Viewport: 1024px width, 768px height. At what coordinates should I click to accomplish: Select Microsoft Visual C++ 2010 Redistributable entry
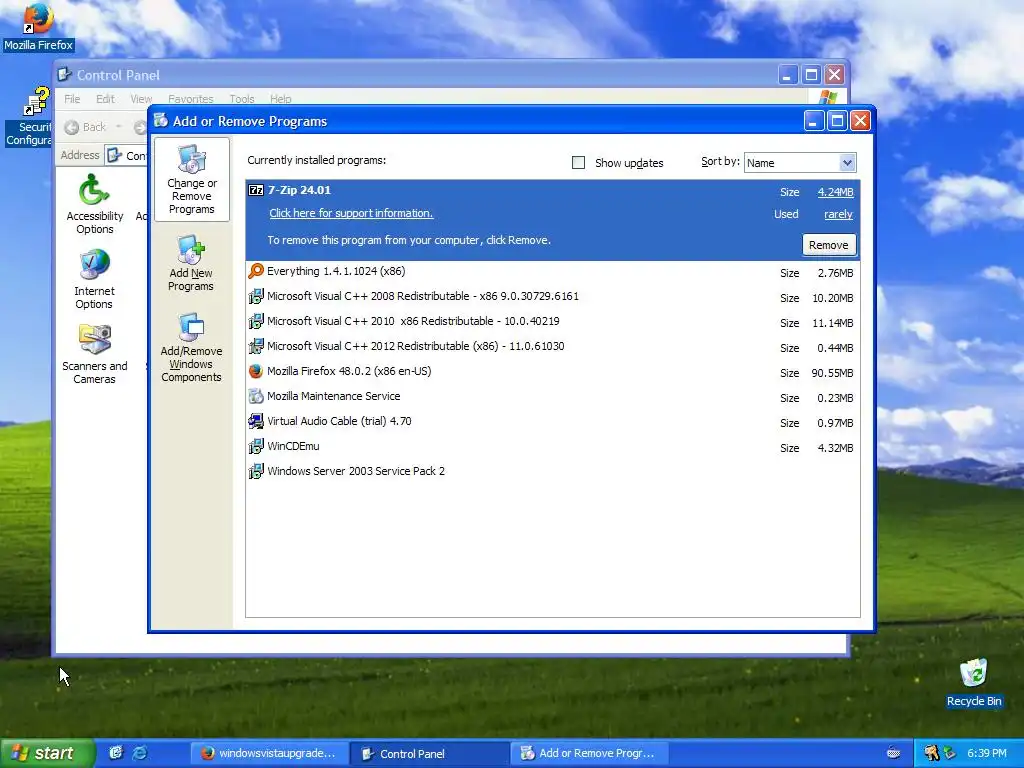click(x=552, y=321)
